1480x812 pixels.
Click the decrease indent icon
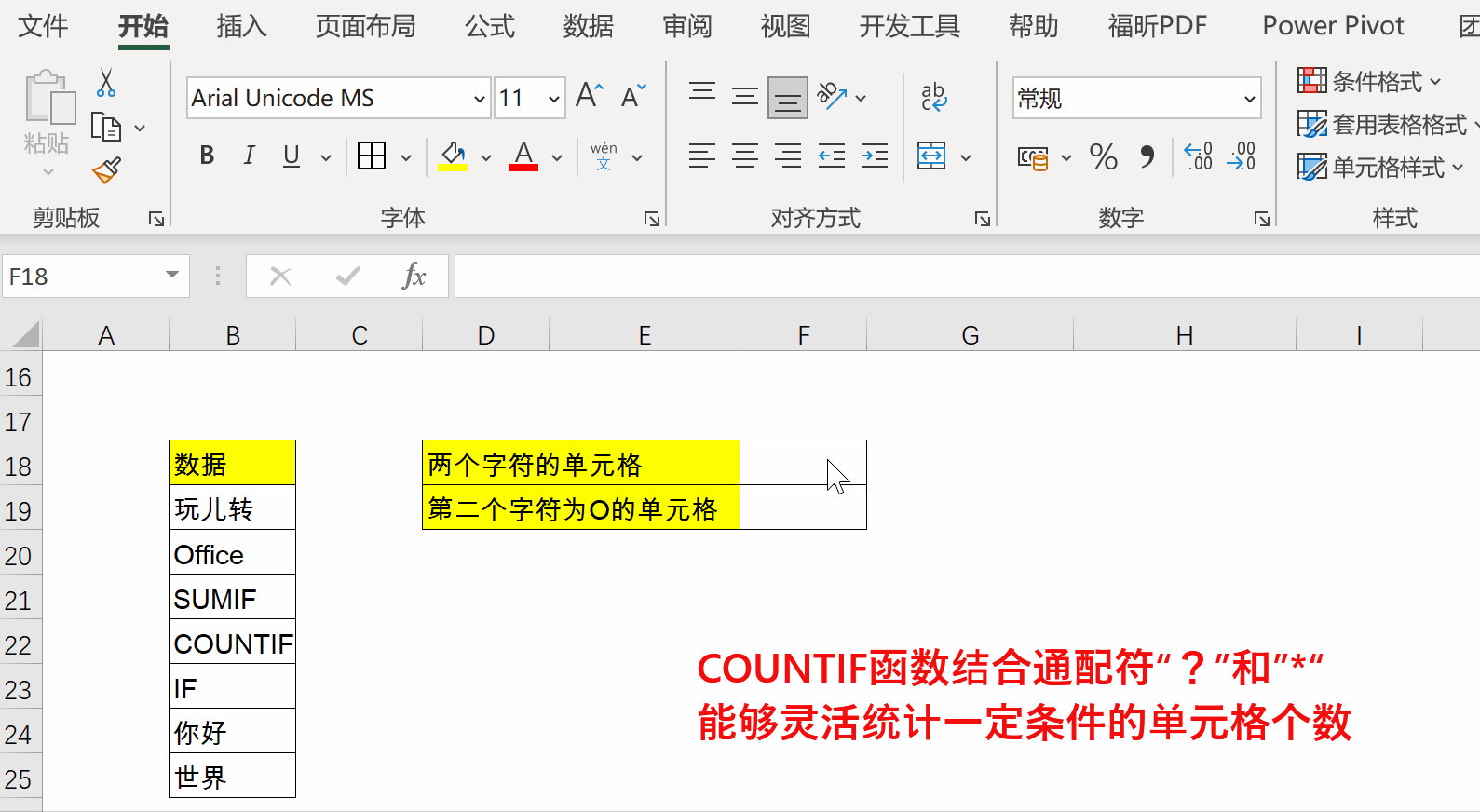pos(832,156)
